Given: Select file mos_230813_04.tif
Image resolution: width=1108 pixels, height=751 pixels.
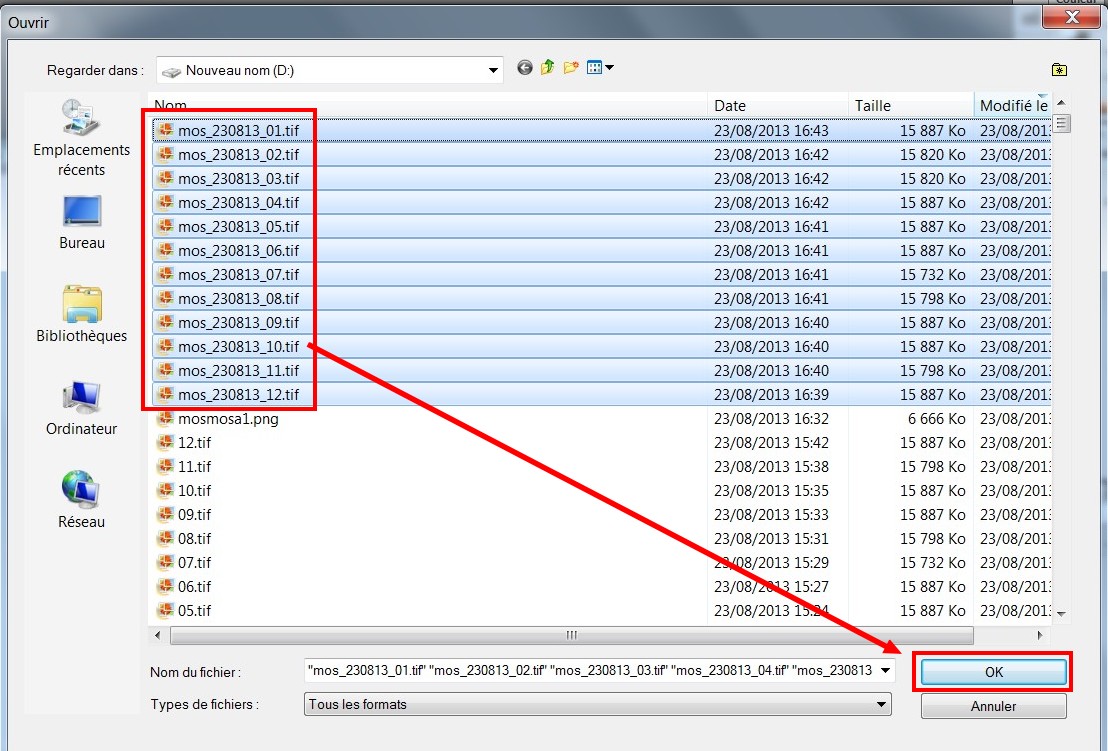Looking at the screenshot, I should (238, 203).
